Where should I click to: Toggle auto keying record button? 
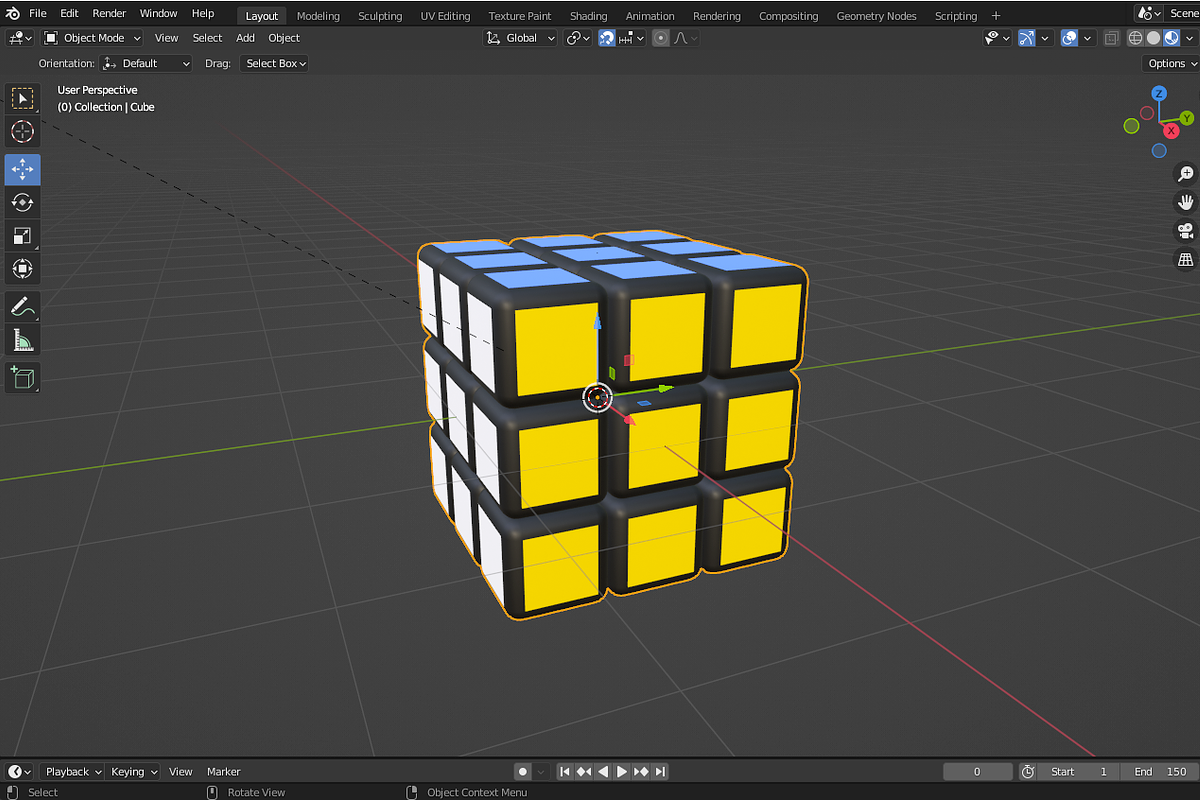point(522,772)
